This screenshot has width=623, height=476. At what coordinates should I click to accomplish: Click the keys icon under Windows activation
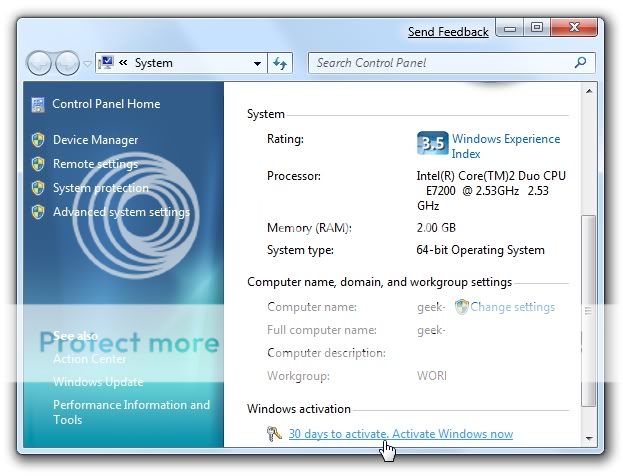pyautogui.click(x=274, y=434)
